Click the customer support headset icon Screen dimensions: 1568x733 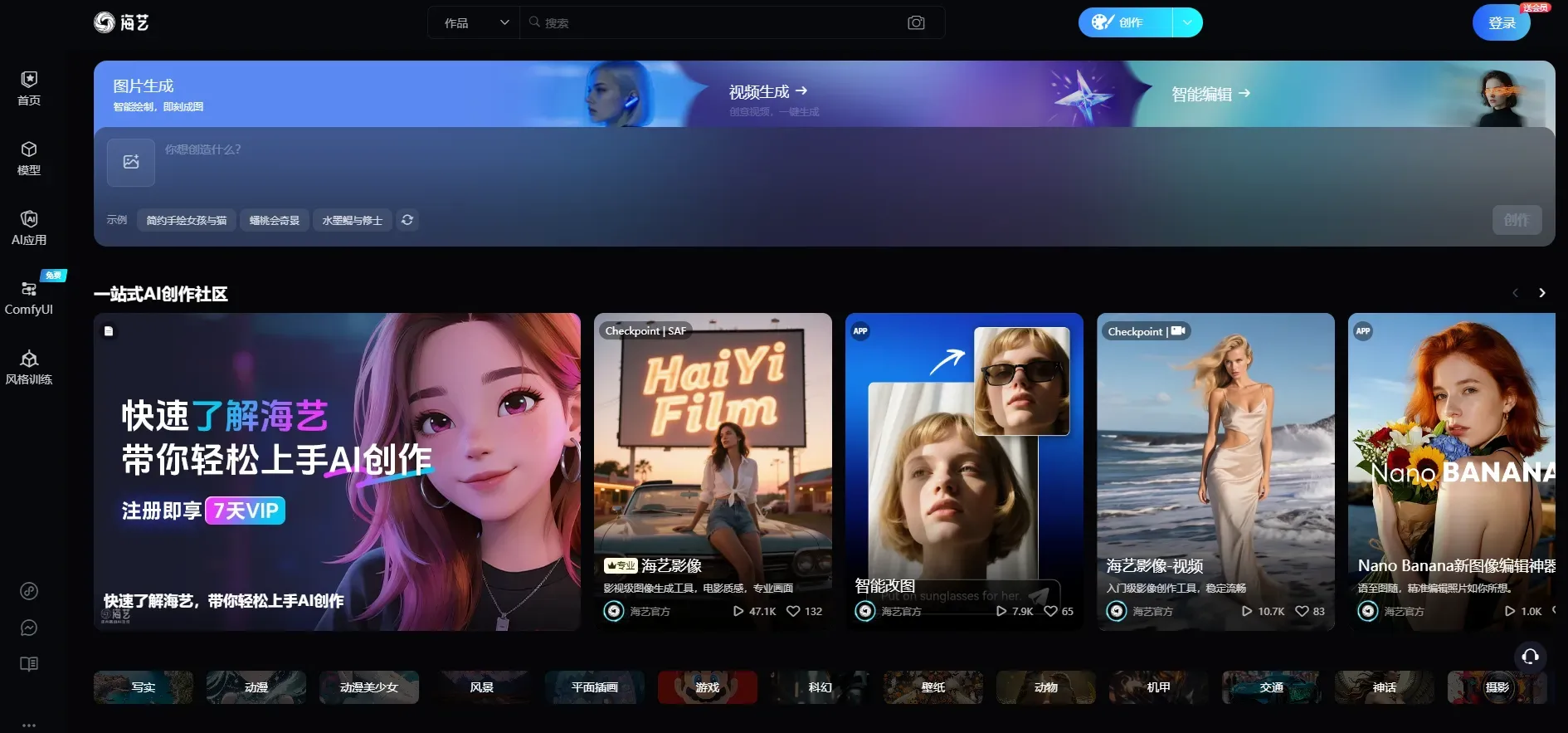(1530, 657)
